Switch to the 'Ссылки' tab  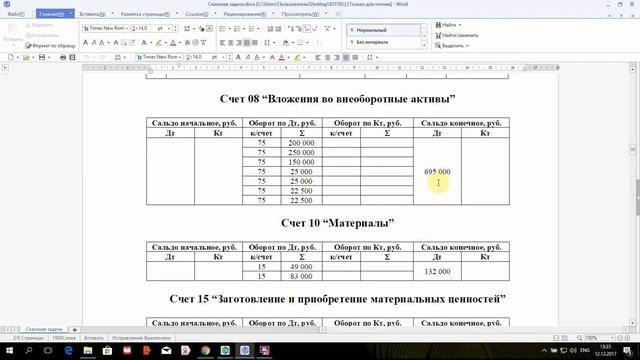click(x=196, y=14)
